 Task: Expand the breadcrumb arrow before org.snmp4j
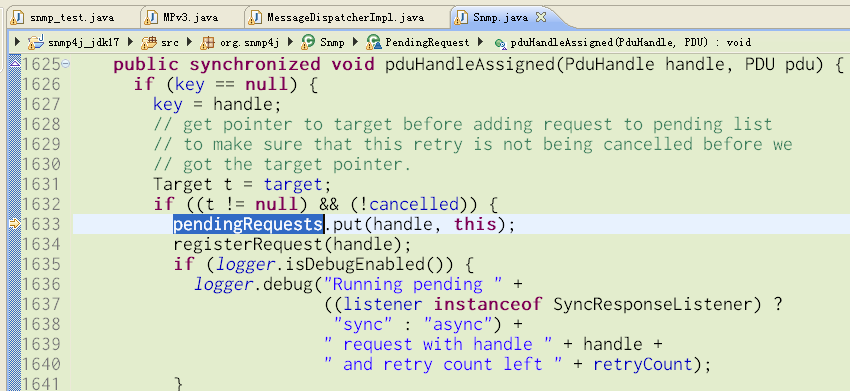190,41
